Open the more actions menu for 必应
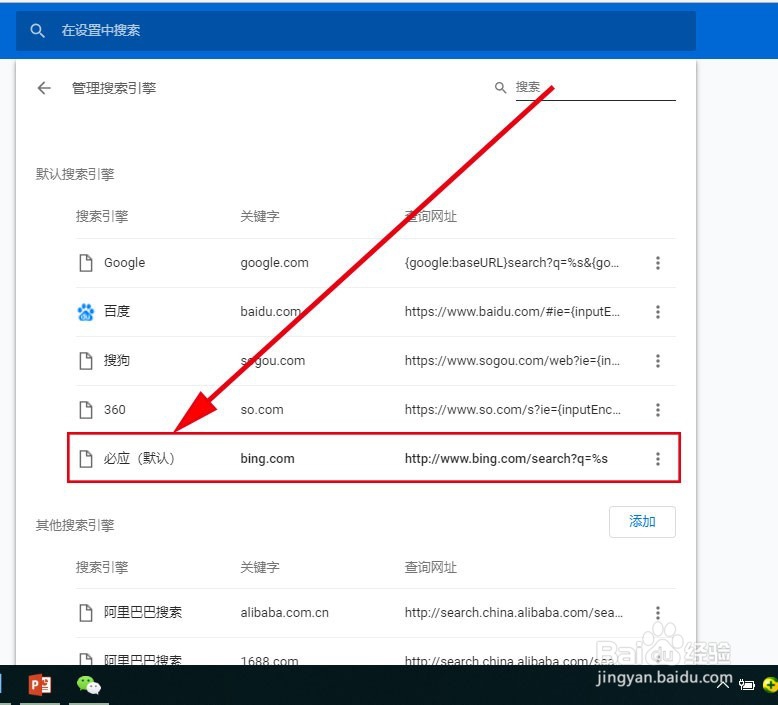 pos(657,458)
